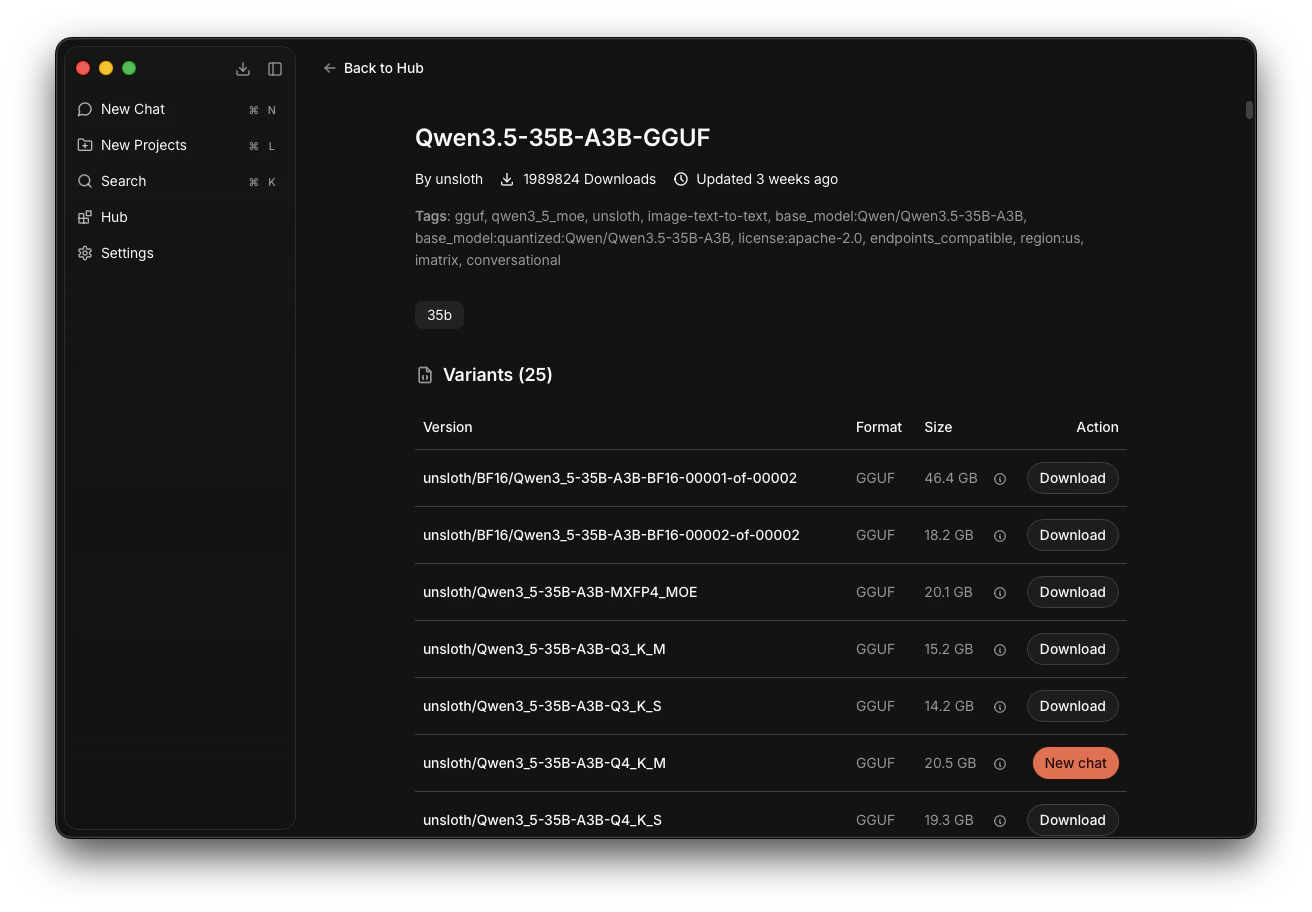Click the Settings gear icon
Image resolution: width=1312 pixels, height=912 pixels.
[x=85, y=253]
